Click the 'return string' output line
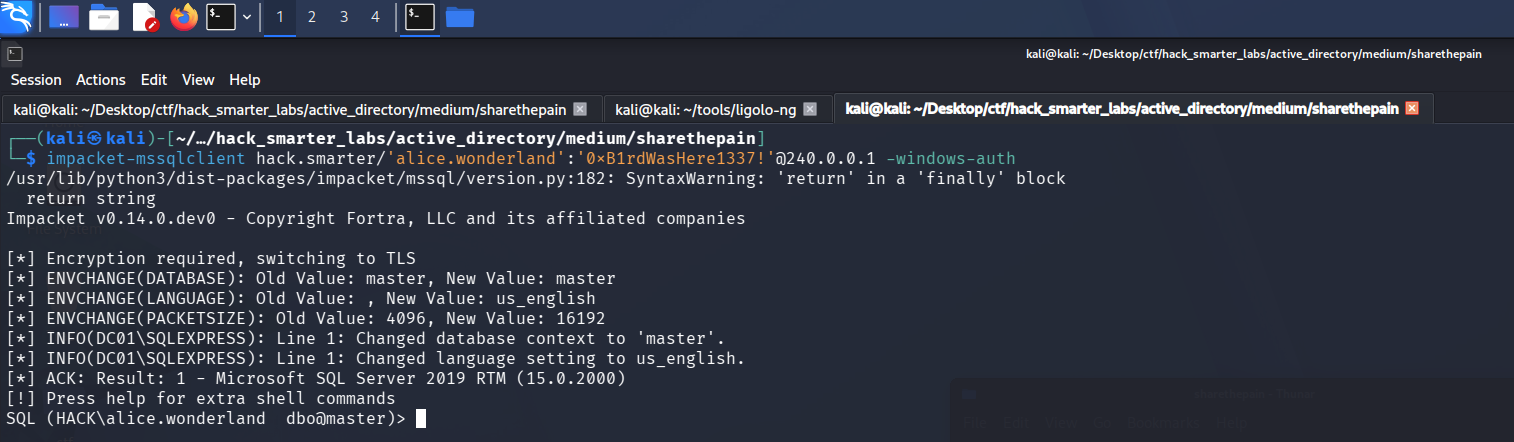The height and width of the screenshot is (442, 1514). point(91,199)
